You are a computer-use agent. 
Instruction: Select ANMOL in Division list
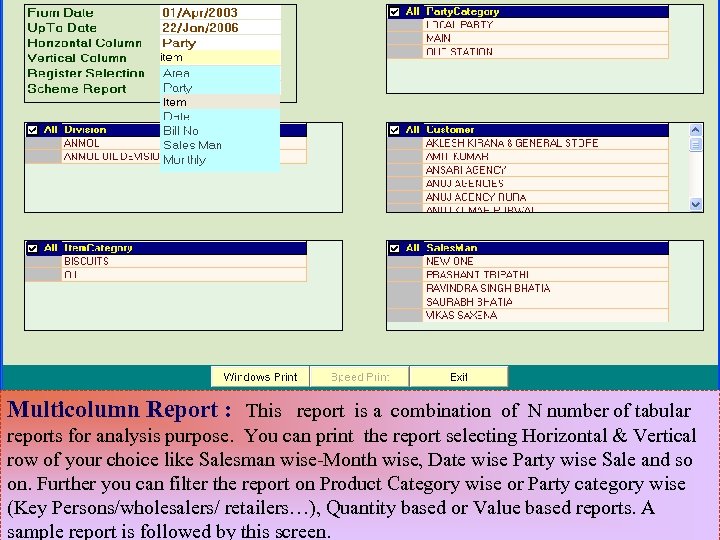(x=184, y=143)
